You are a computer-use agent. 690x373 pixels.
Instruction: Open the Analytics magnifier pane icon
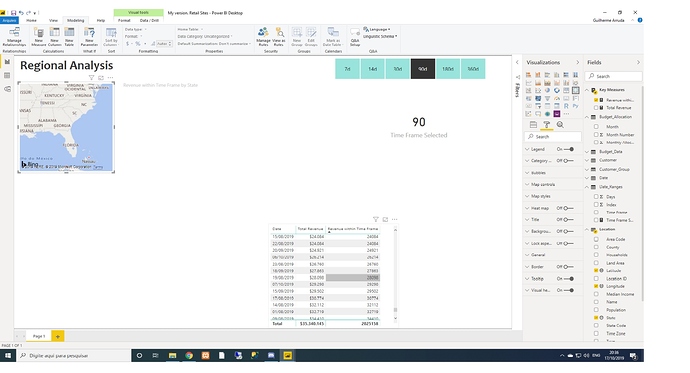(560, 125)
